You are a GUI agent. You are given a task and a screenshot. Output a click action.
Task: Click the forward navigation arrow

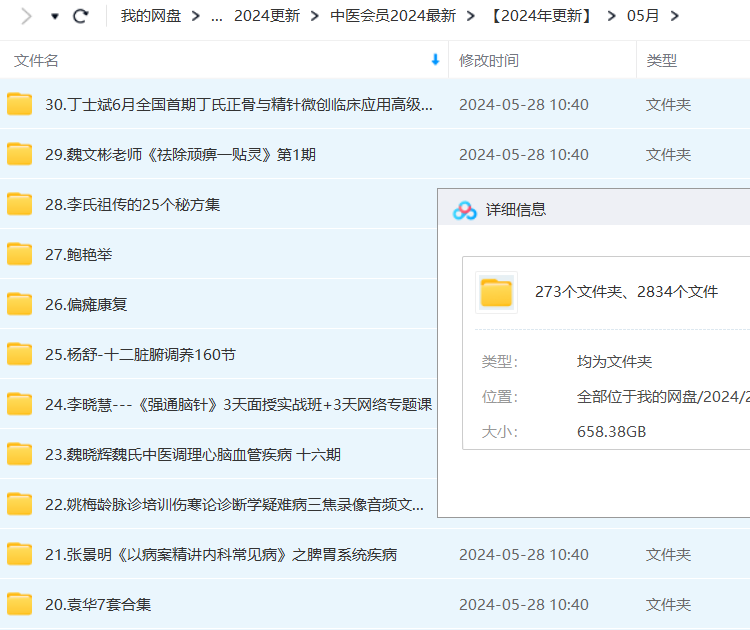point(26,16)
